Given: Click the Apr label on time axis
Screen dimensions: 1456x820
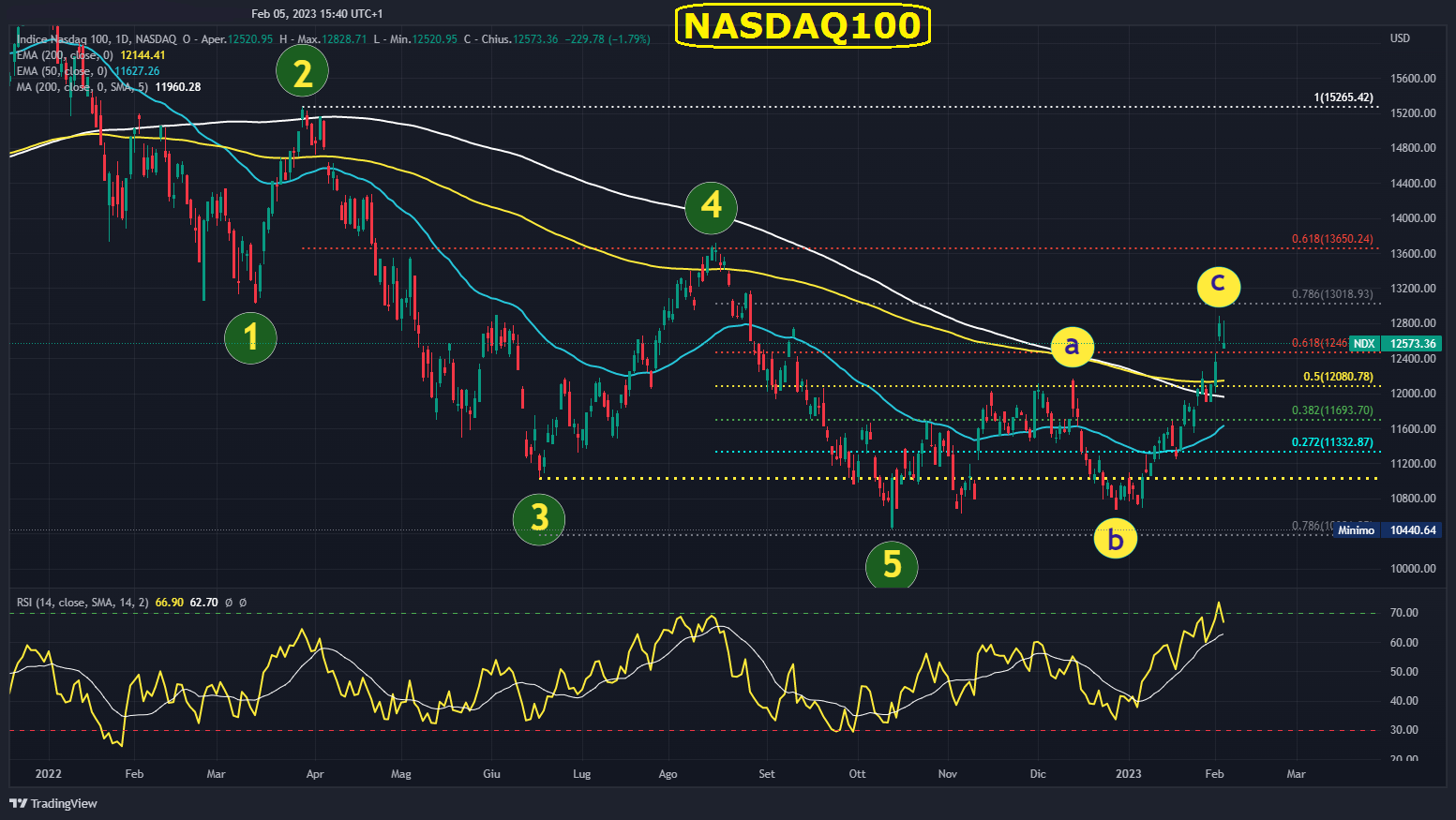Looking at the screenshot, I should pyautogui.click(x=315, y=774).
